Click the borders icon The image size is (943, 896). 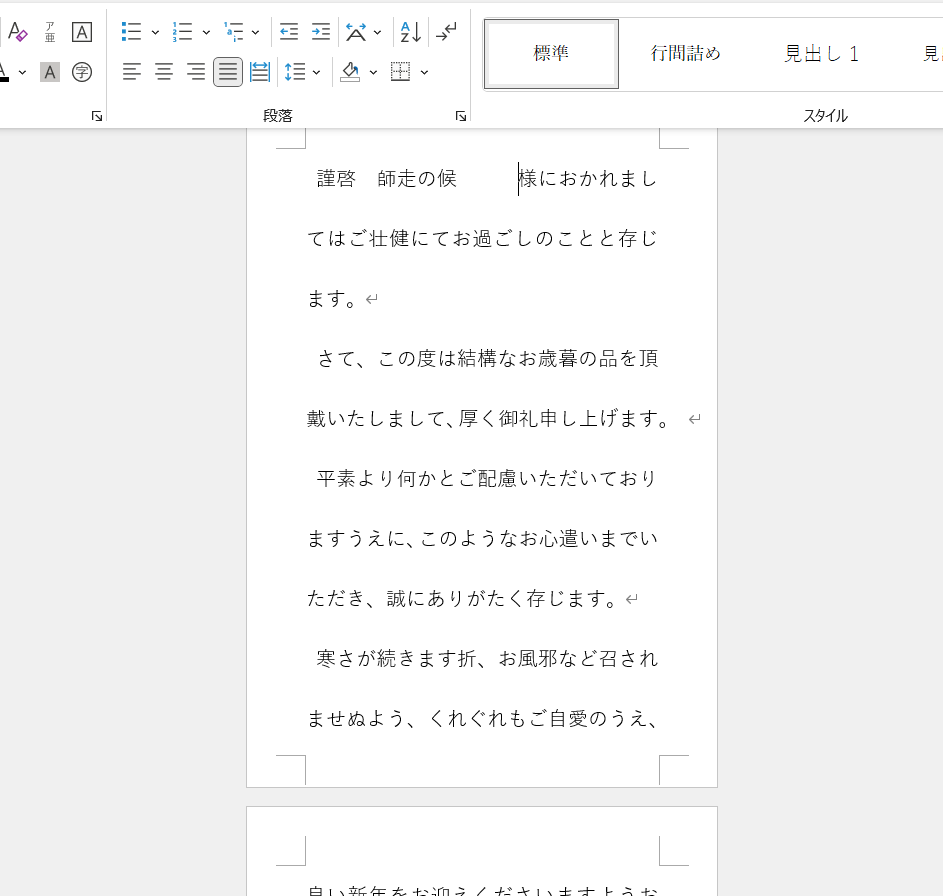tap(401, 72)
